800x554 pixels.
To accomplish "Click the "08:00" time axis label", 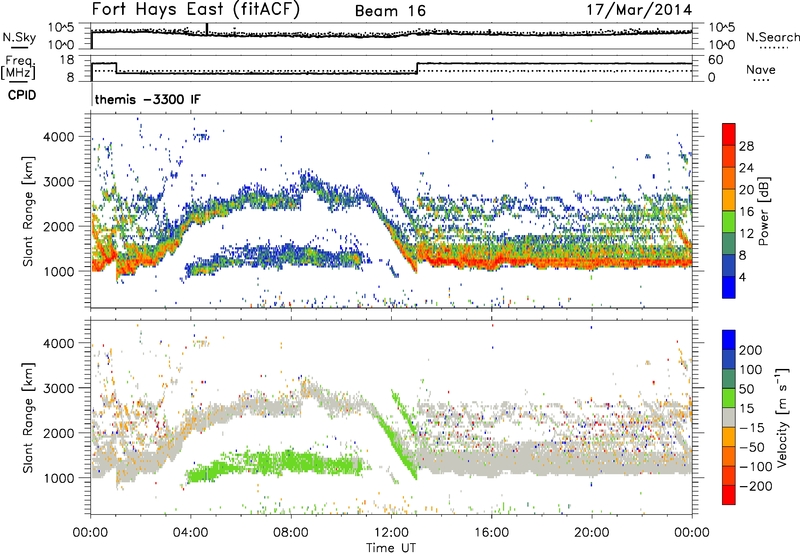I will click(291, 533).
